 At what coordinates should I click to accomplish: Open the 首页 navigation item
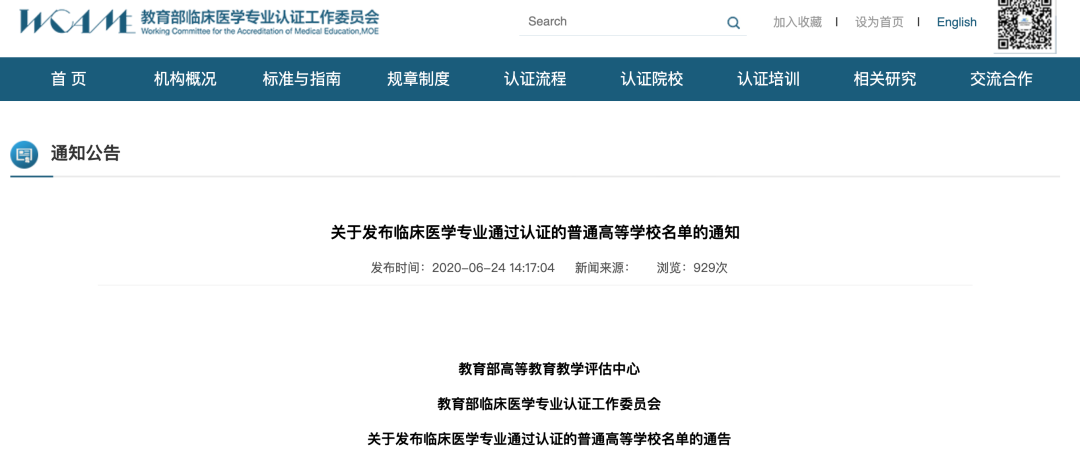tap(69, 79)
